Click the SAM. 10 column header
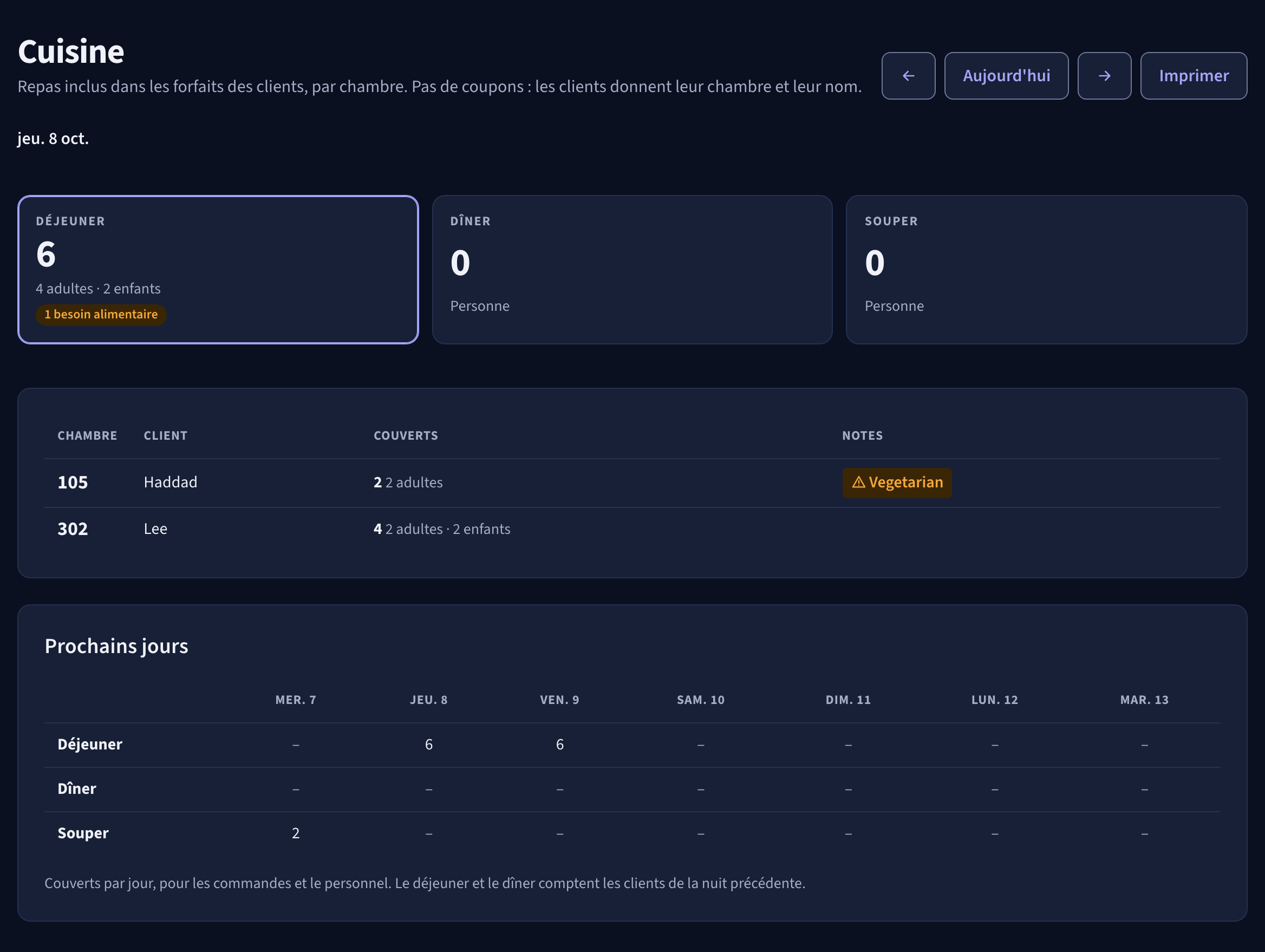The height and width of the screenshot is (952, 1265). 701,700
